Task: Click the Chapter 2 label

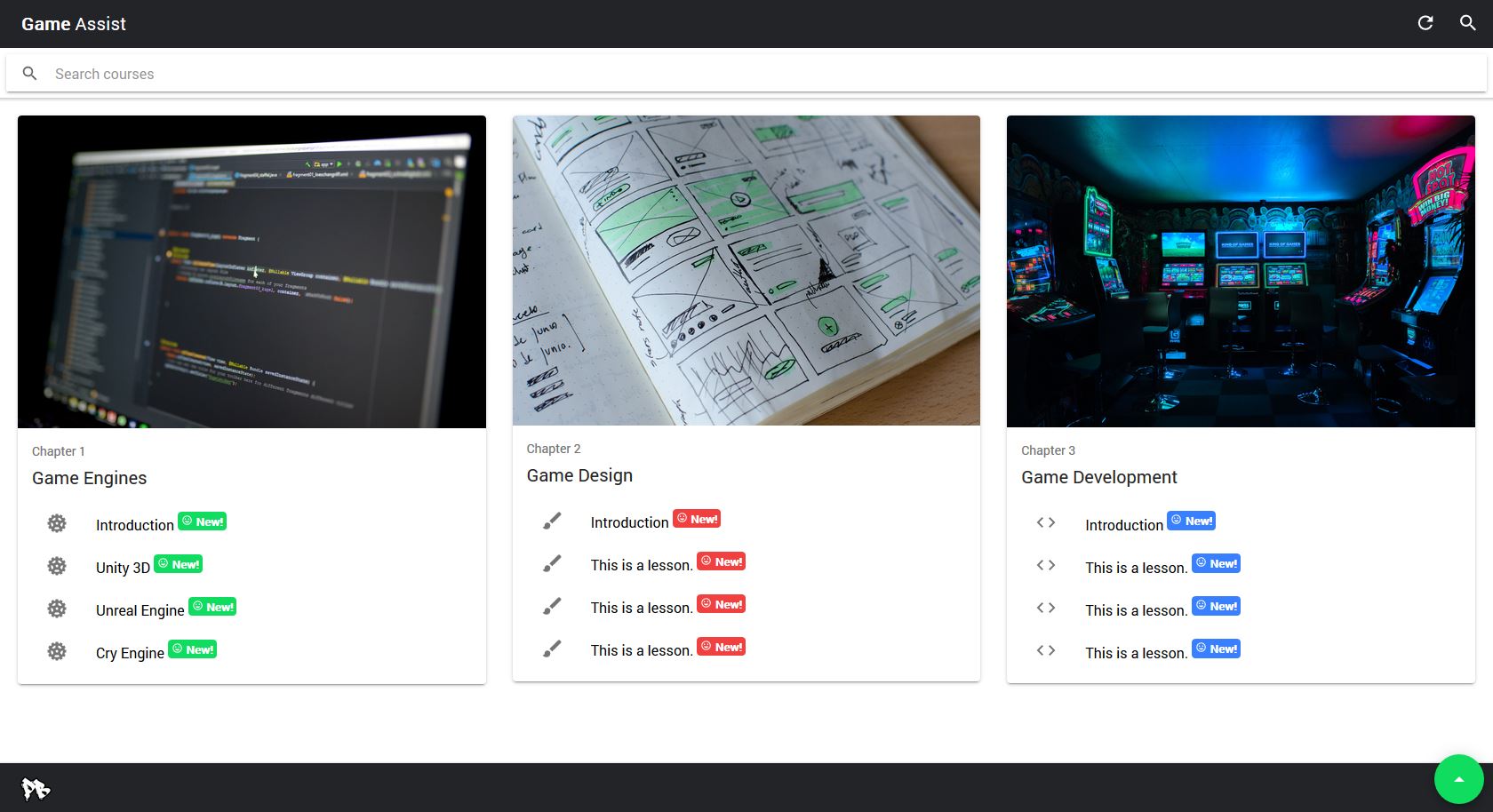Action: tap(554, 449)
